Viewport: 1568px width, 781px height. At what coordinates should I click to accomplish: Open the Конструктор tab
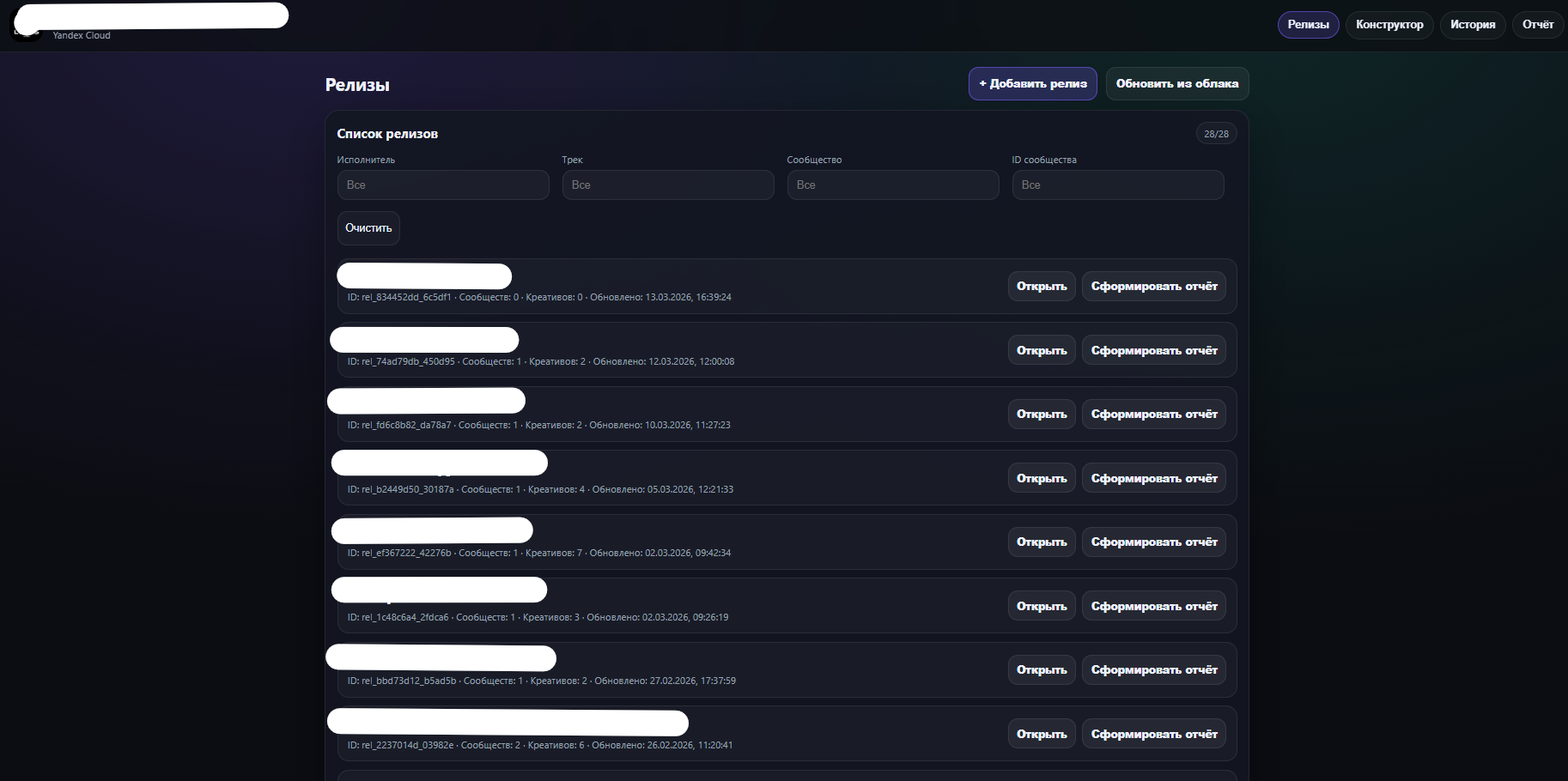[1389, 25]
